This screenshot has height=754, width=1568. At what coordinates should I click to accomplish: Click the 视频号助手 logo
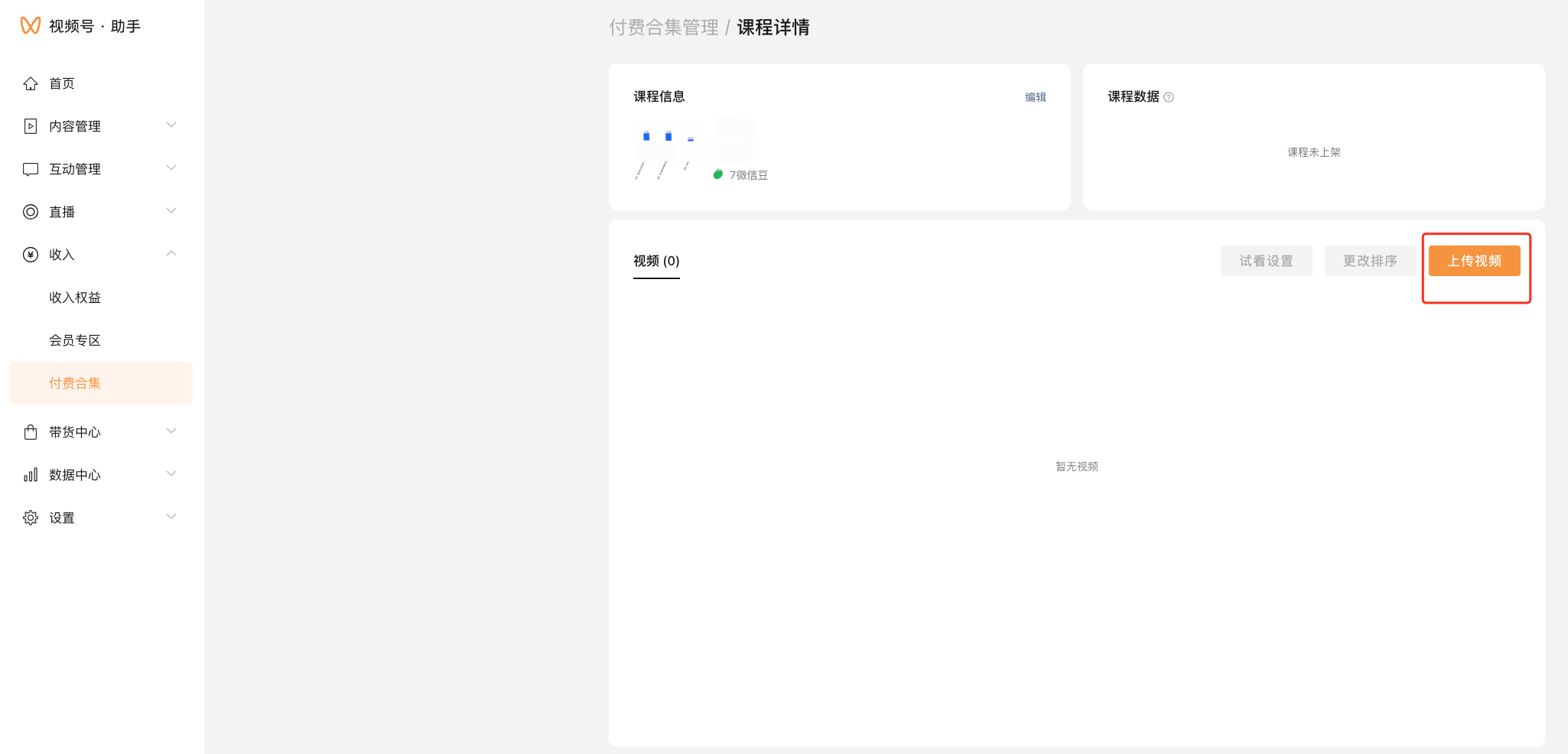pyautogui.click(x=80, y=25)
